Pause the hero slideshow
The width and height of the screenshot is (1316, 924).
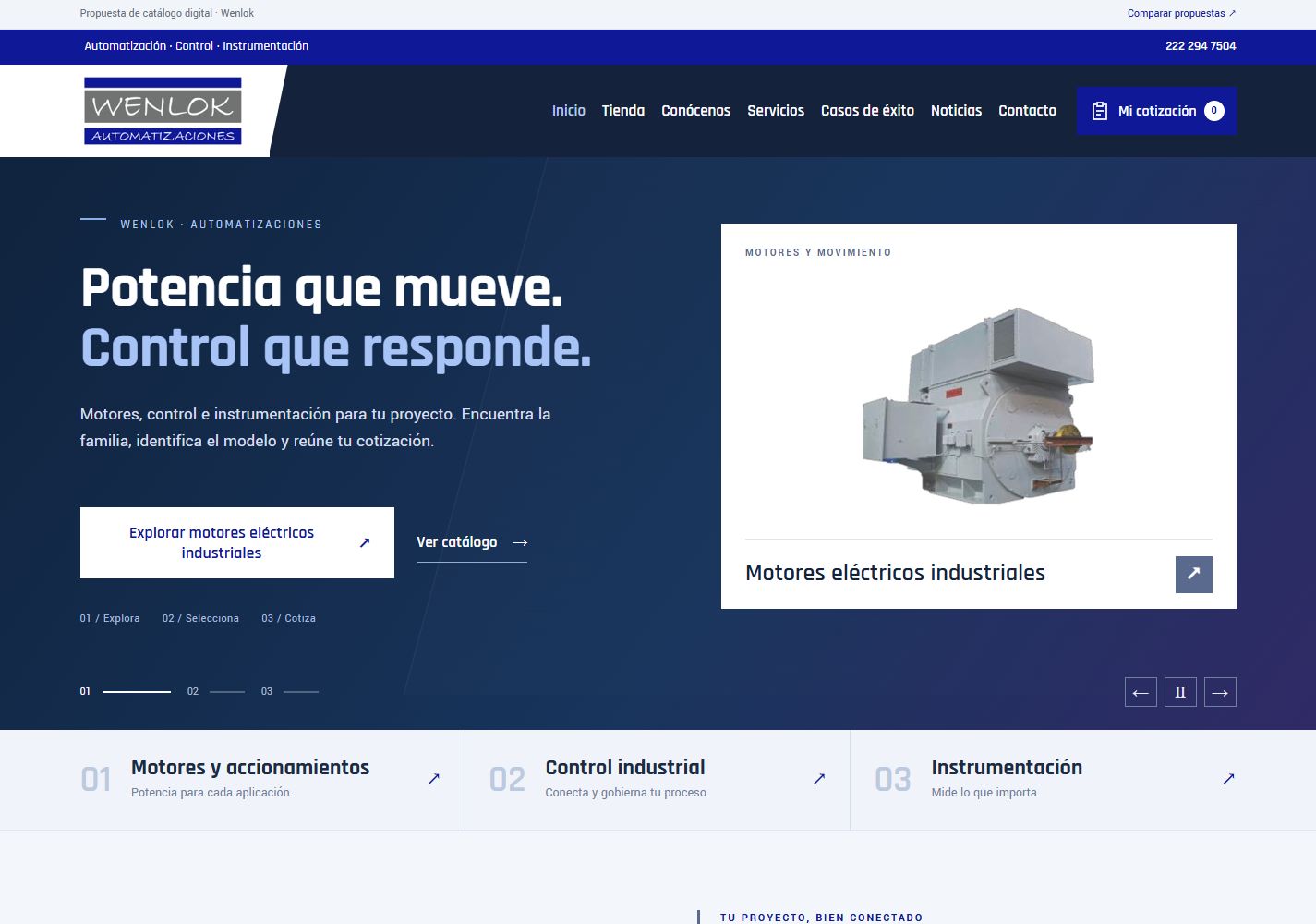click(x=1180, y=692)
